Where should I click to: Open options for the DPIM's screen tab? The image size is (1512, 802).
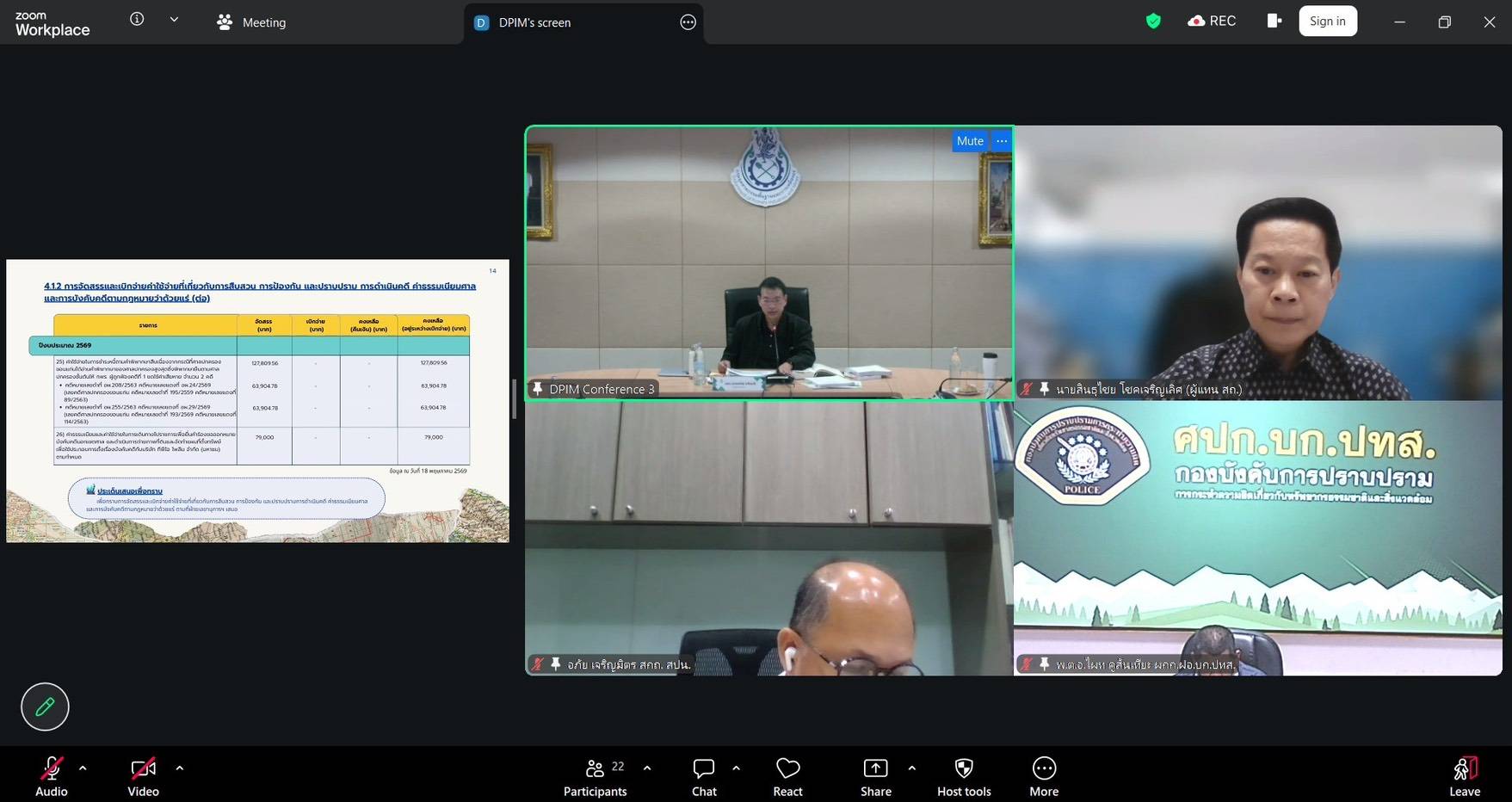coord(688,22)
